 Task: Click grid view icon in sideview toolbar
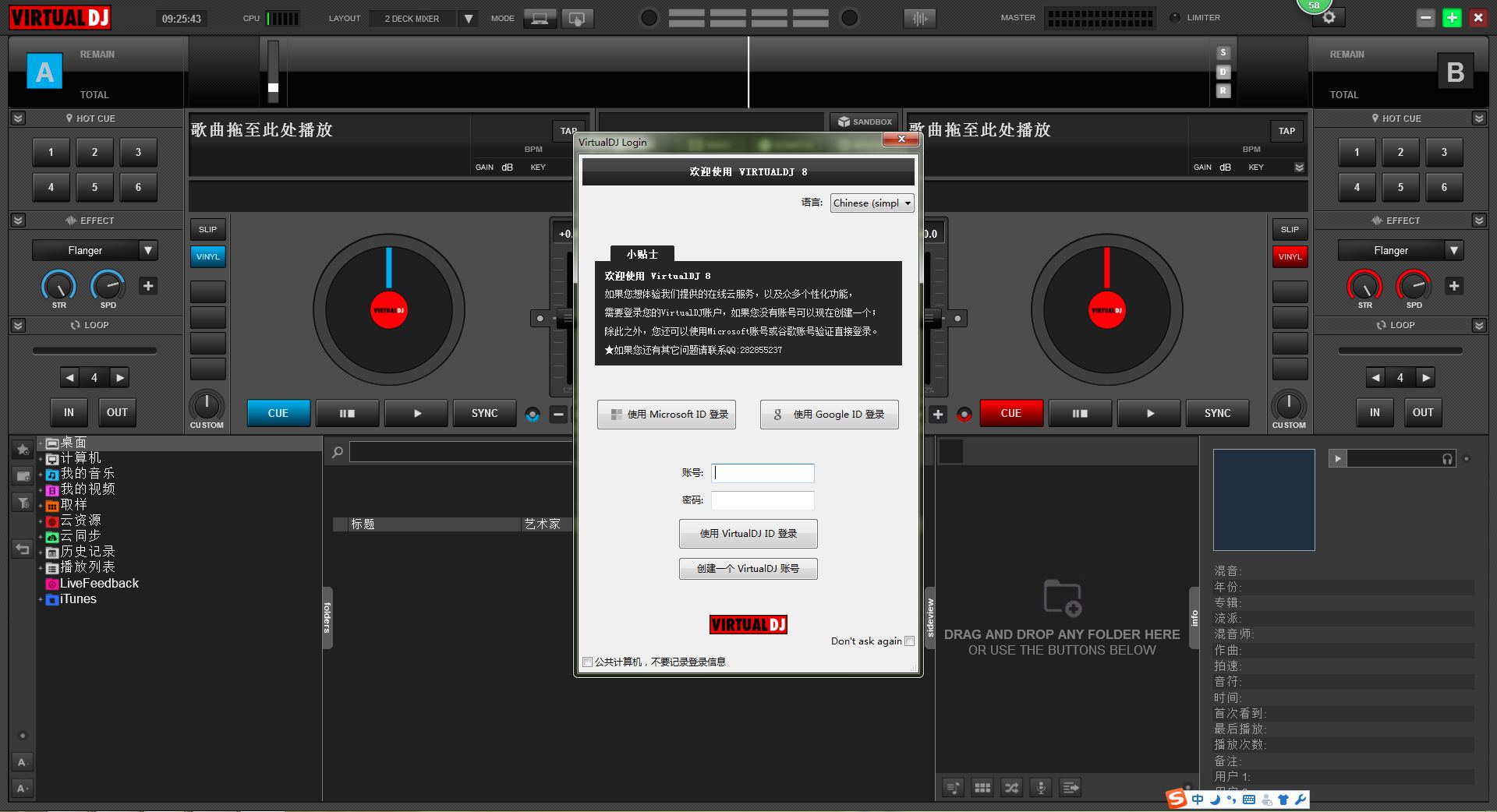982,788
